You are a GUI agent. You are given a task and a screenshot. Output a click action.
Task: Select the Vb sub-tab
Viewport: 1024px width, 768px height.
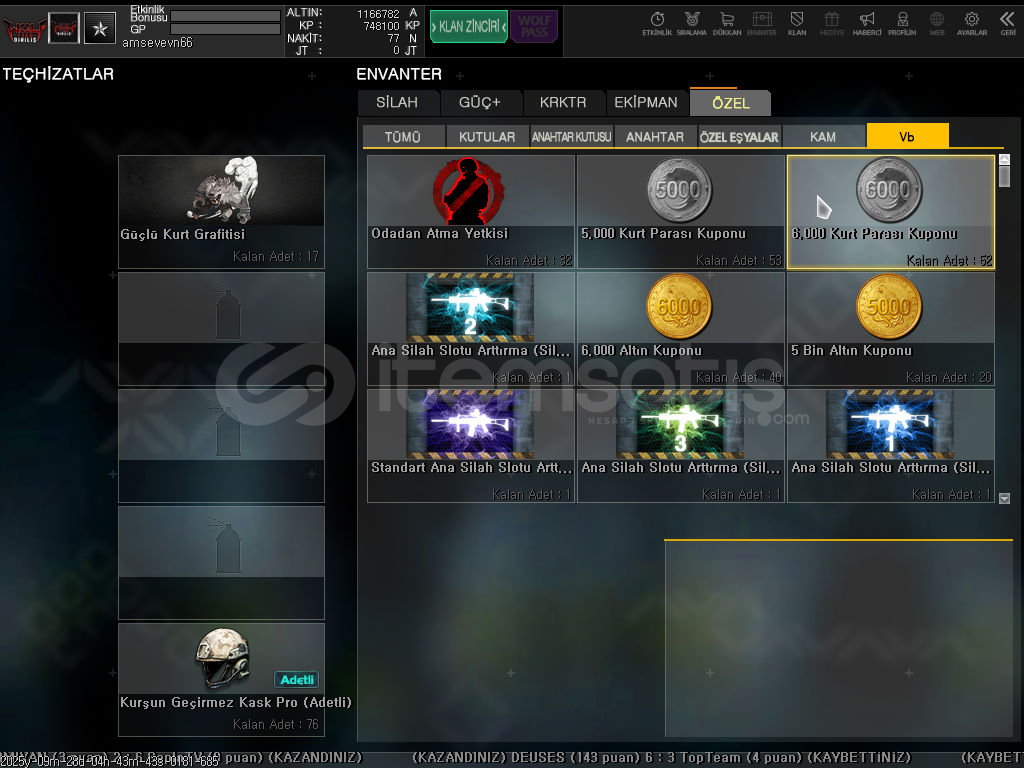click(x=907, y=136)
